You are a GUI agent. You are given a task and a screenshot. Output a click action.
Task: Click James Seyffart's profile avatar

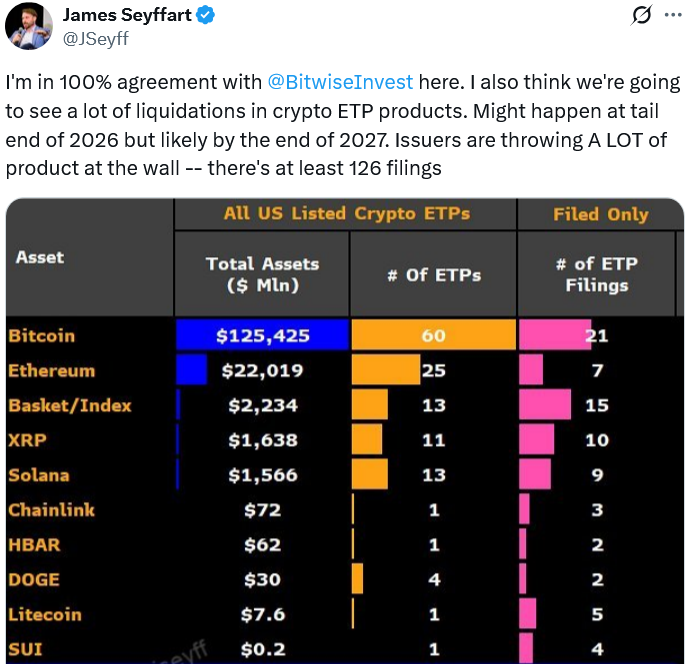[x=29, y=26]
